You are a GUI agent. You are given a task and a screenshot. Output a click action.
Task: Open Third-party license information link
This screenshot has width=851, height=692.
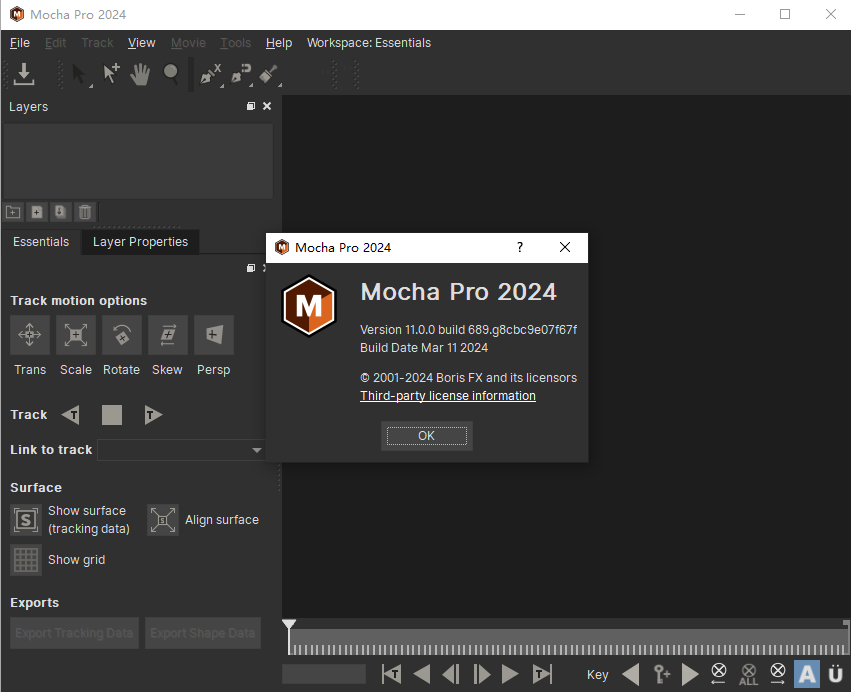447,396
